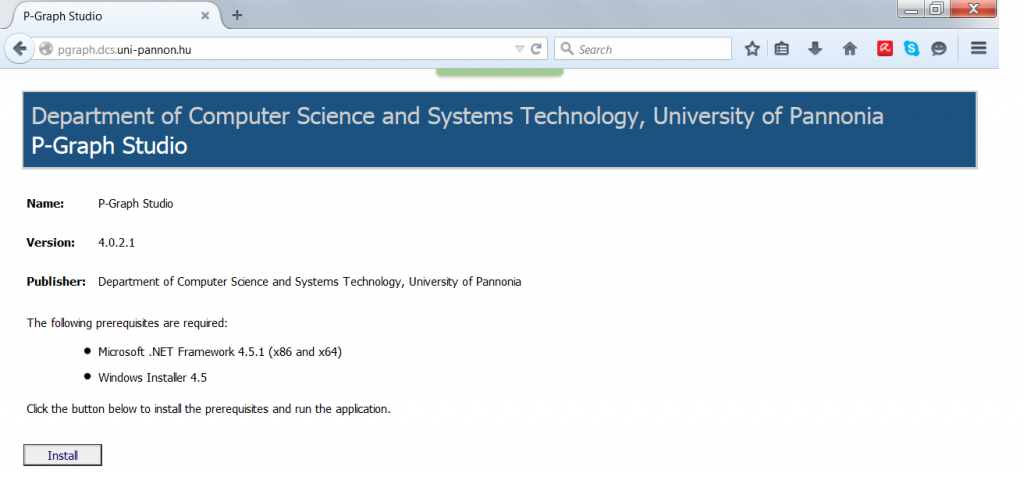The height and width of the screenshot is (484, 1024).
Task: Click the search magnifier icon
Action: click(x=566, y=49)
